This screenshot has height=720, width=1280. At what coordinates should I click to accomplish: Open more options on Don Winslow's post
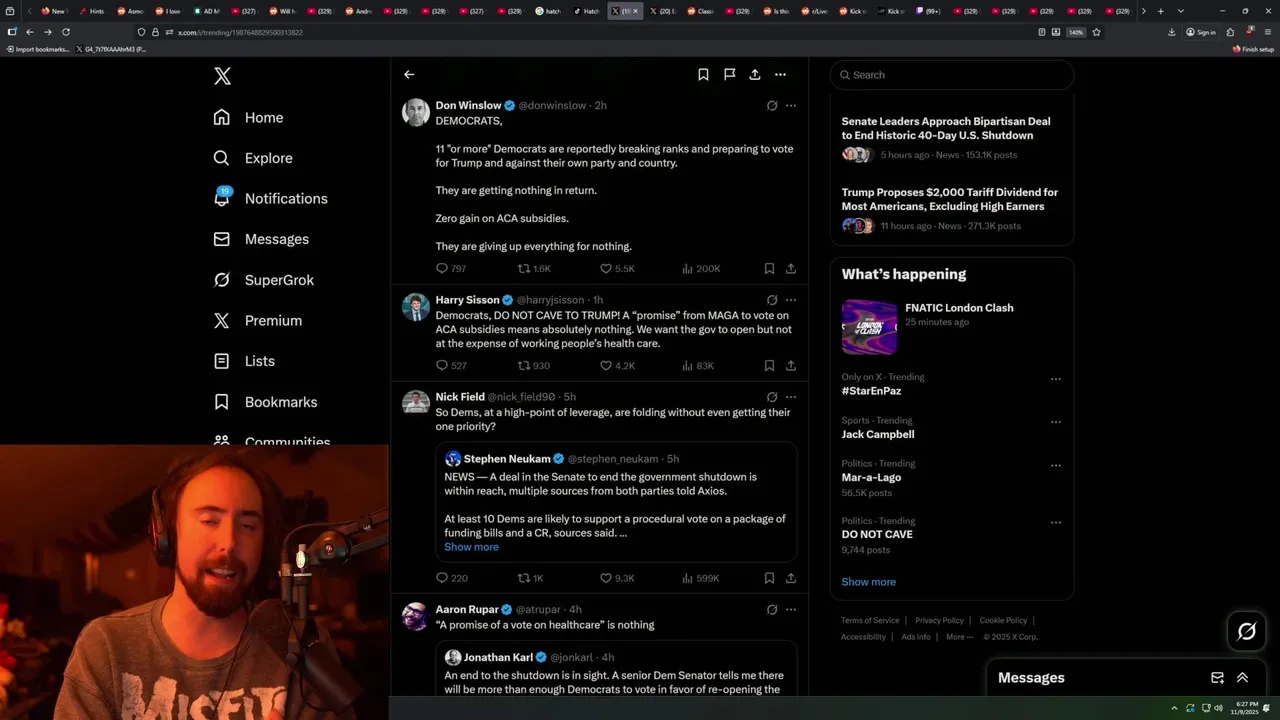(x=791, y=105)
